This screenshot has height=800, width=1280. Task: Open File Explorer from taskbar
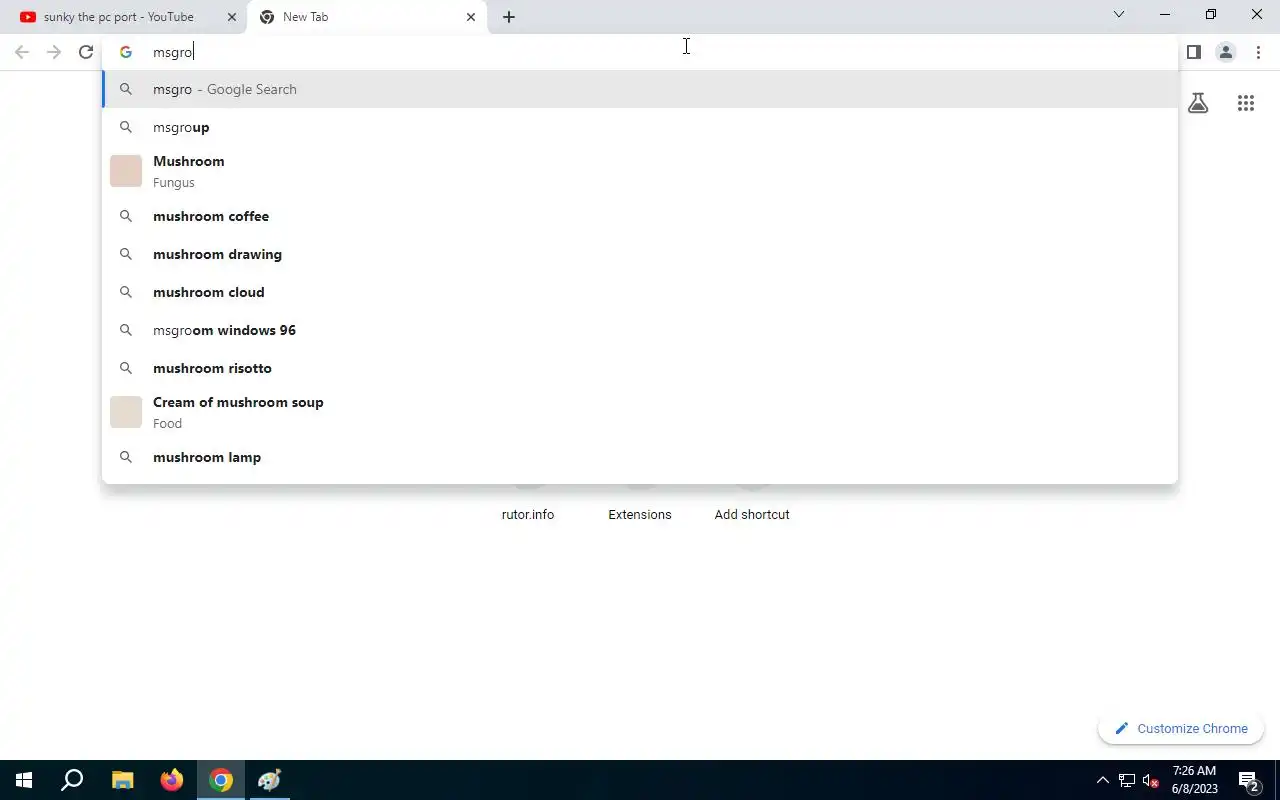(x=122, y=780)
